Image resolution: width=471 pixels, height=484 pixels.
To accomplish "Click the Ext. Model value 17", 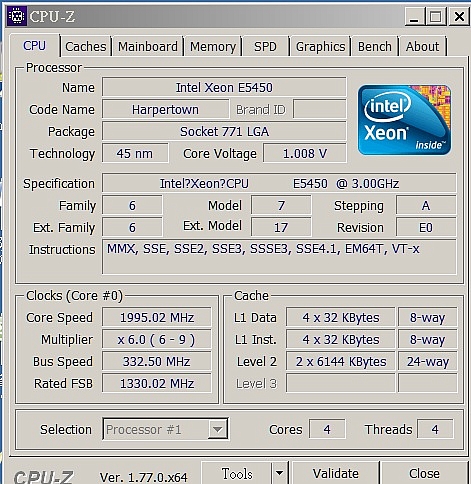I will click(x=281, y=227).
